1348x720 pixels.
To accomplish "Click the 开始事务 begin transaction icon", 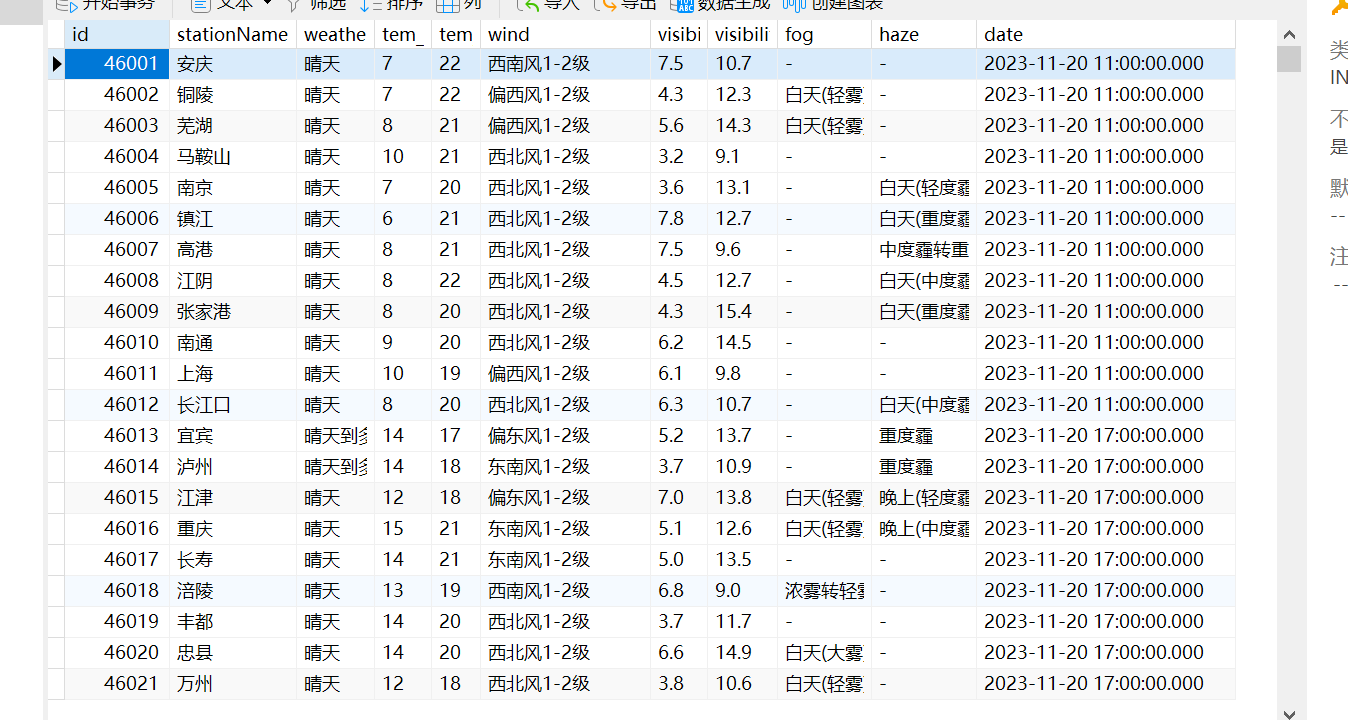I will [x=62, y=4].
